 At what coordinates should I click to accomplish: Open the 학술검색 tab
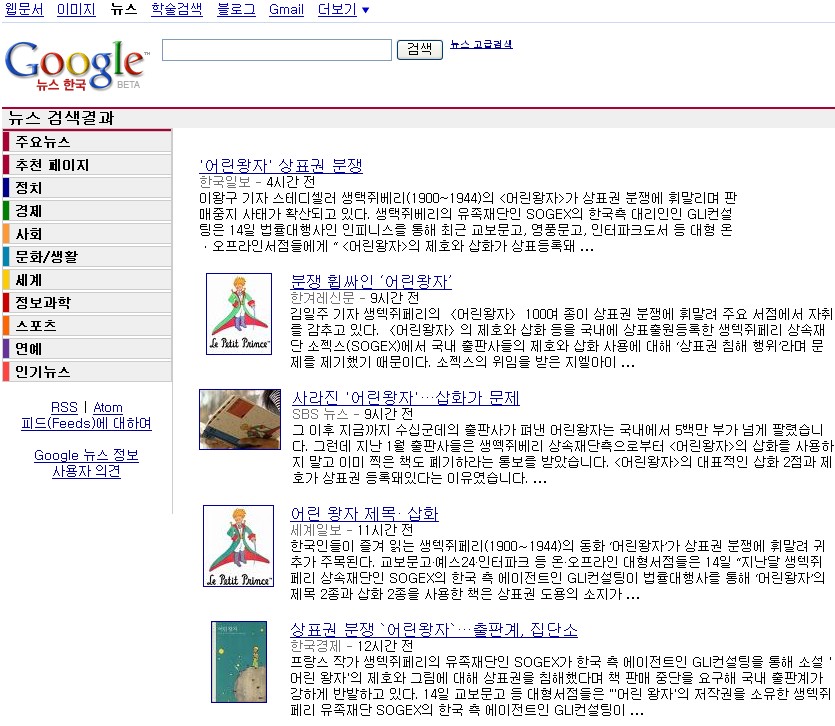[x=177, y=10]
